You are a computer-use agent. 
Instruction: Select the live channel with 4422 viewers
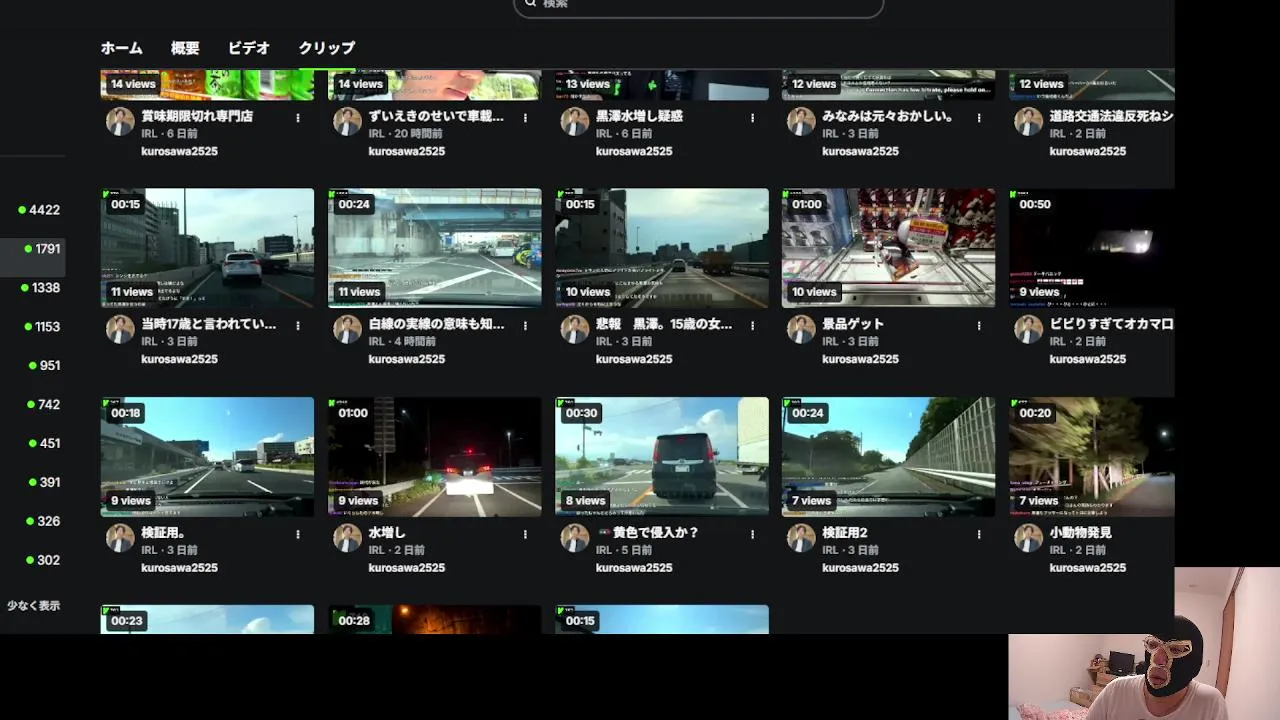pyautogui.click(x=39, y=210)
